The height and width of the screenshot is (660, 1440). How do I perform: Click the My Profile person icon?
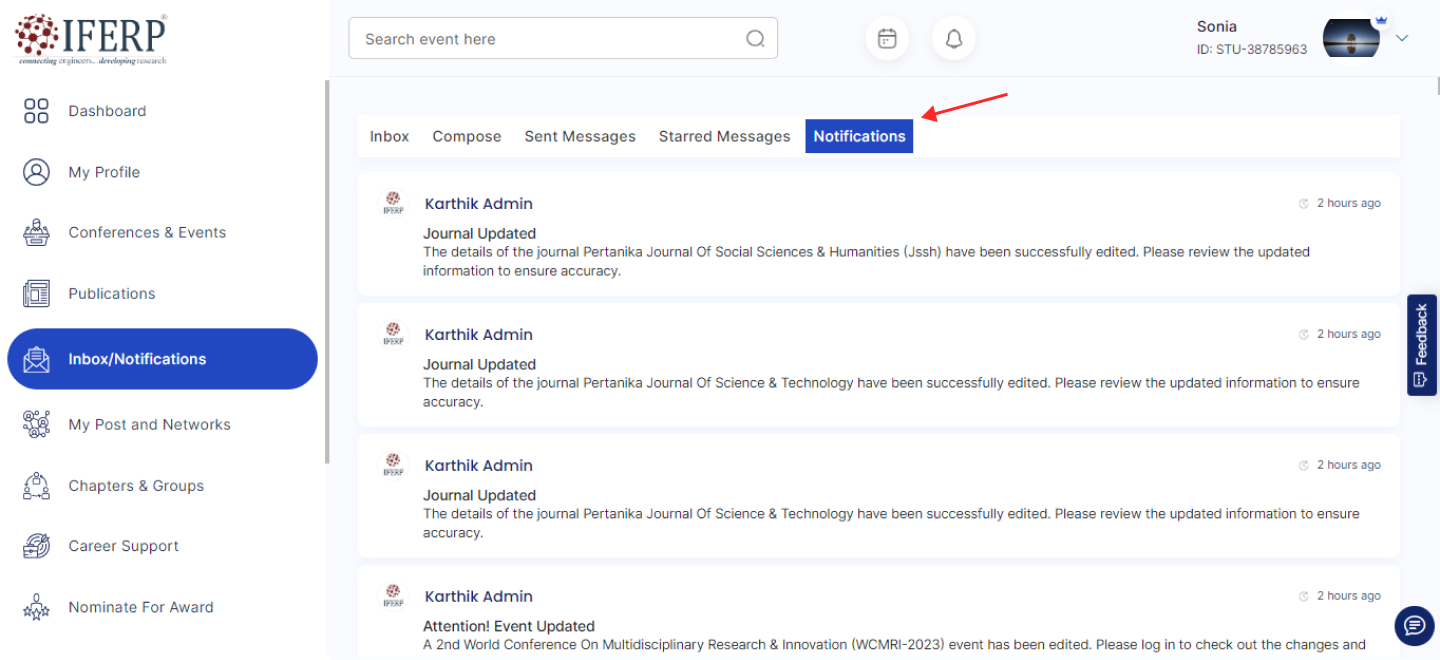36,172
